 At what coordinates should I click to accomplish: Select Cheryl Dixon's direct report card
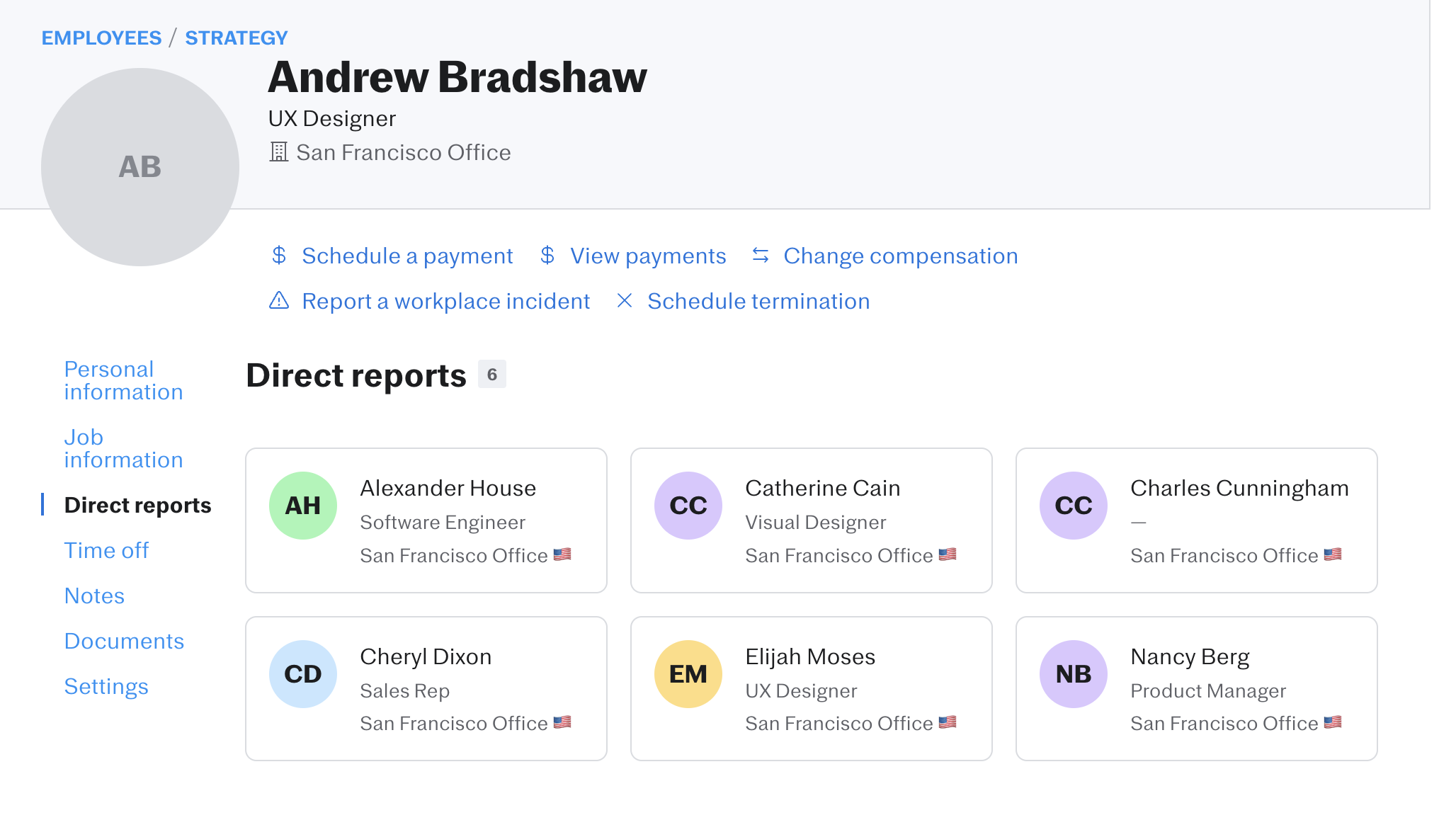pyautogui.click(x=426, y=689)
